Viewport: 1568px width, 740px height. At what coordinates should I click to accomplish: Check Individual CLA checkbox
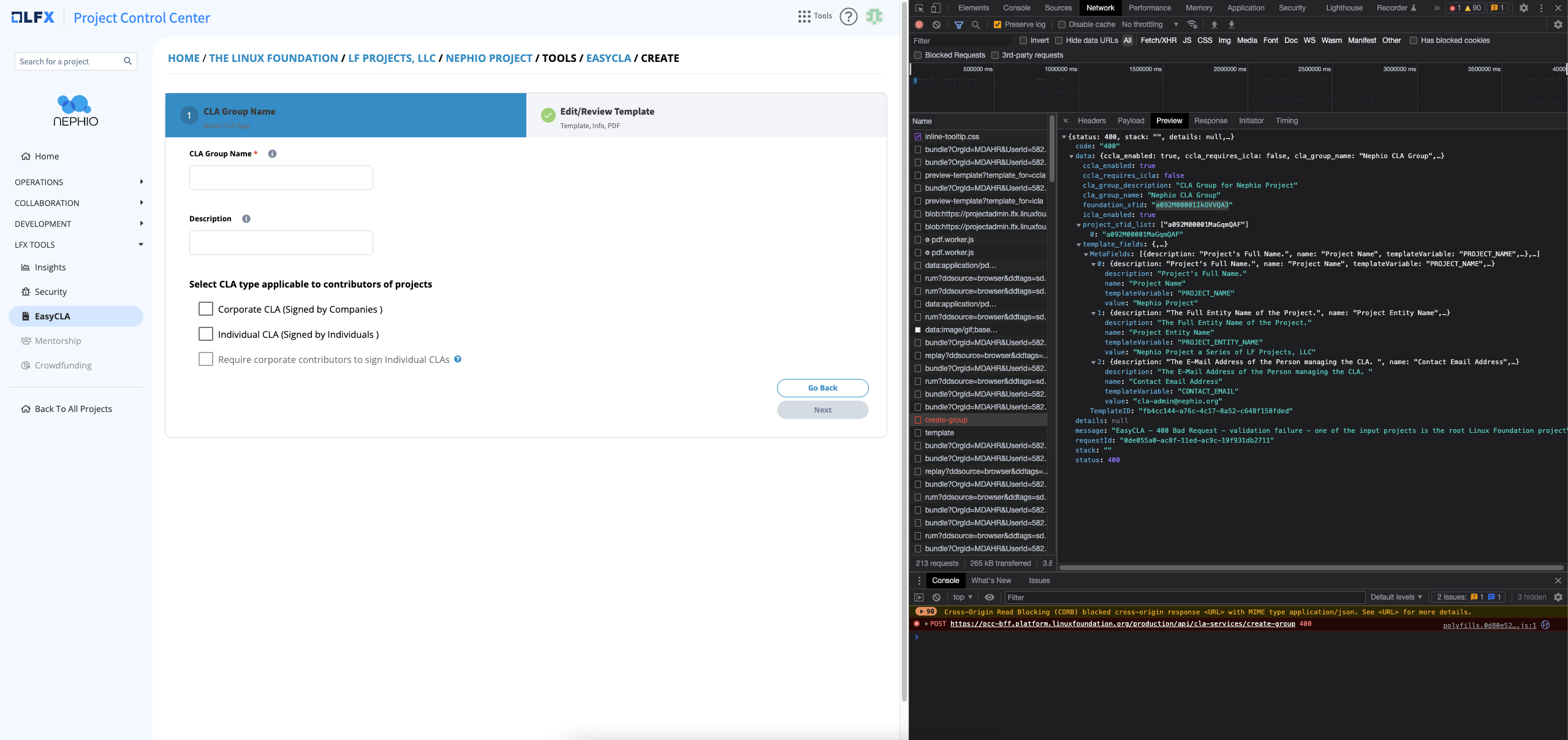click(x=206, y=334)
